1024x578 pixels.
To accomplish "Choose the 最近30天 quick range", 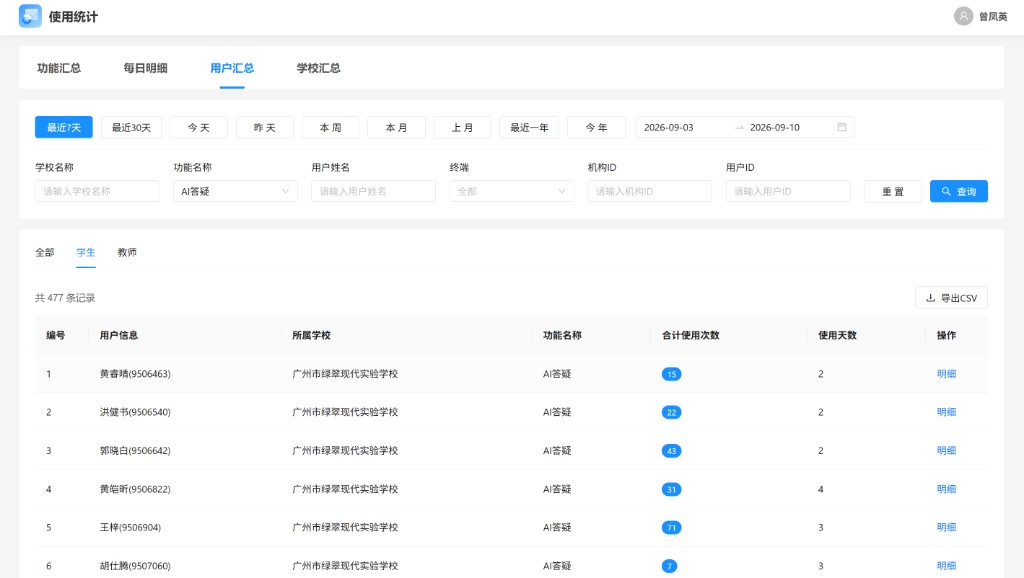I will 131,127.
